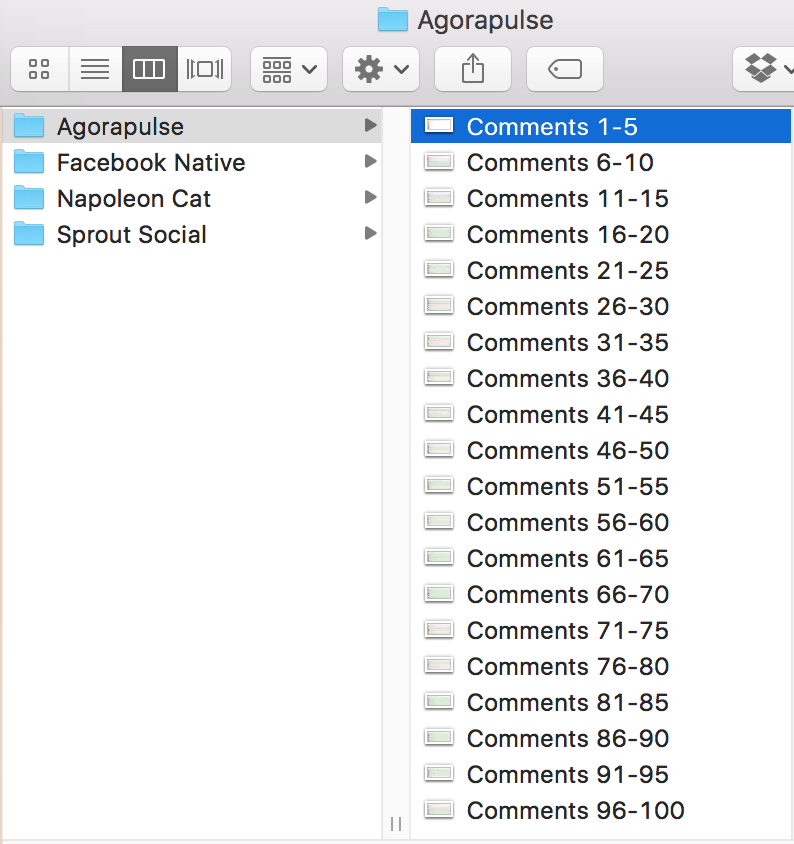Click the Share toolbar button
Image resolution: width=794 pixels, height=844 pixels.
pyautogui.click(x=473, y=69)
